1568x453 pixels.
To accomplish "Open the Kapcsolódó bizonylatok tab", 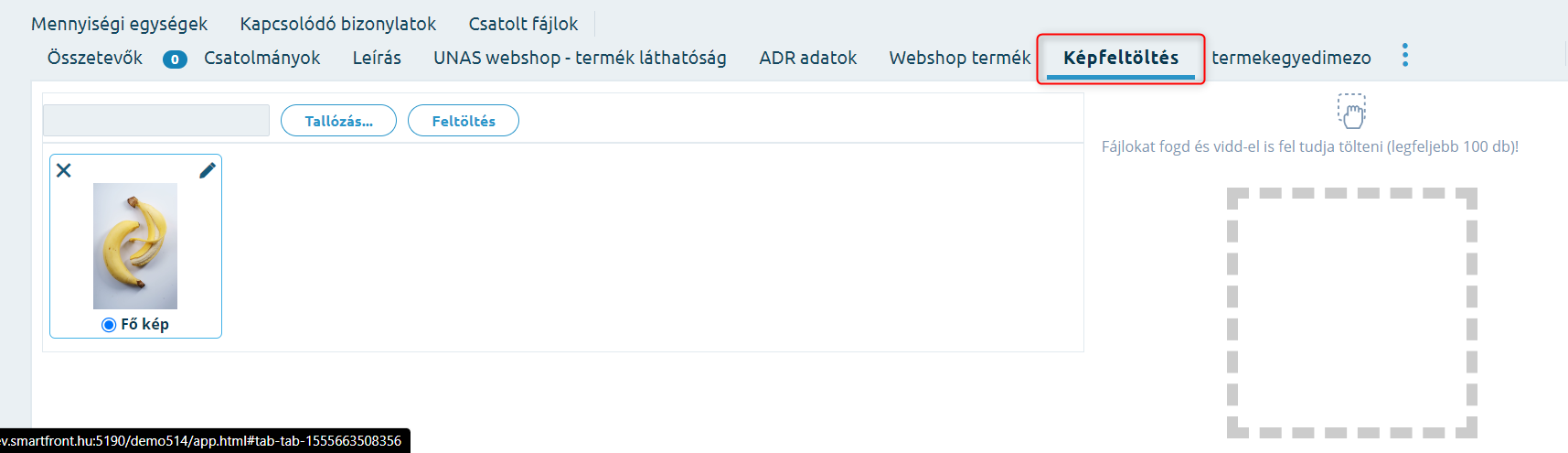I will [x=338, y=24].
